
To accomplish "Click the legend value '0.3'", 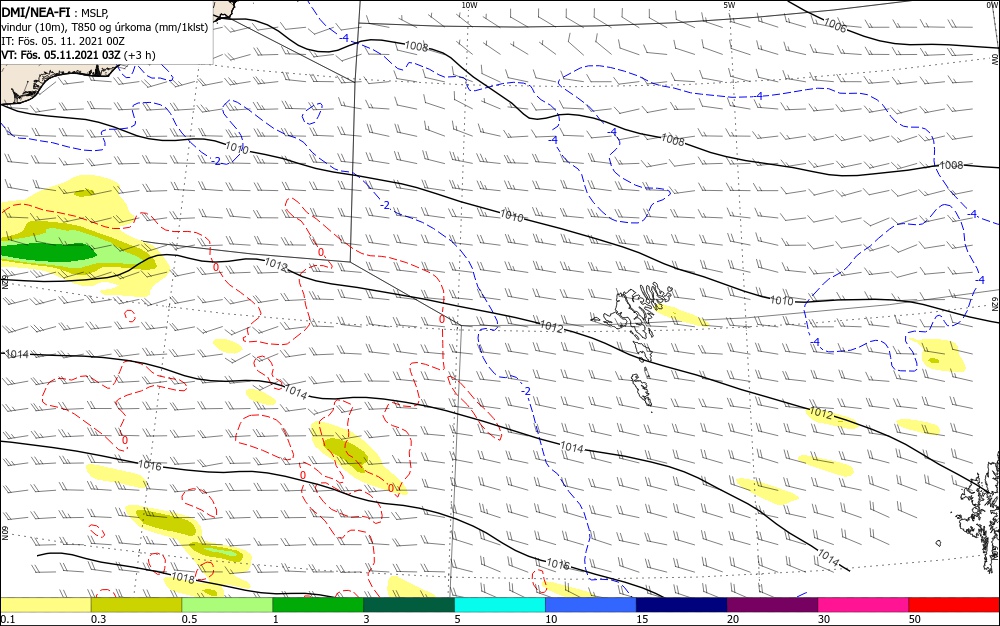I will (x=99, y=619).
